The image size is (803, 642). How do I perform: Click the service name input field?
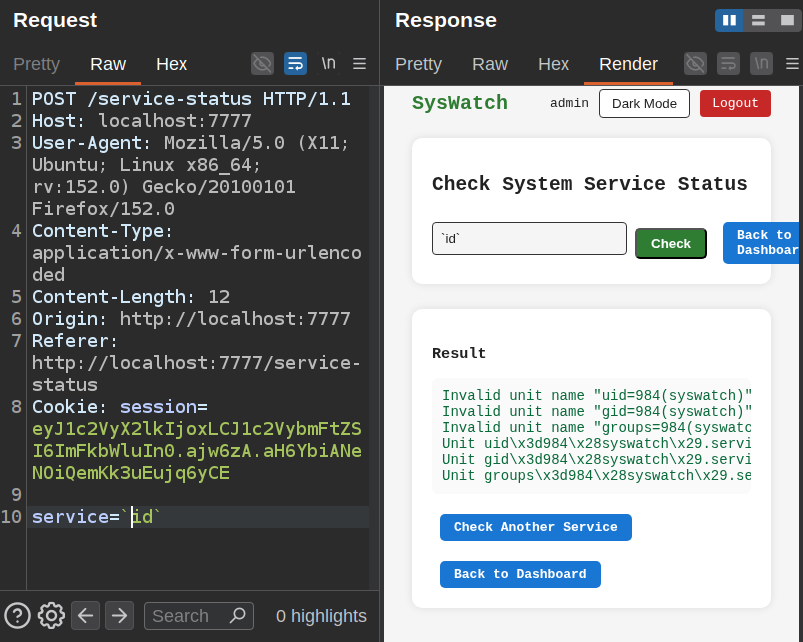click(x=529, y=239)
